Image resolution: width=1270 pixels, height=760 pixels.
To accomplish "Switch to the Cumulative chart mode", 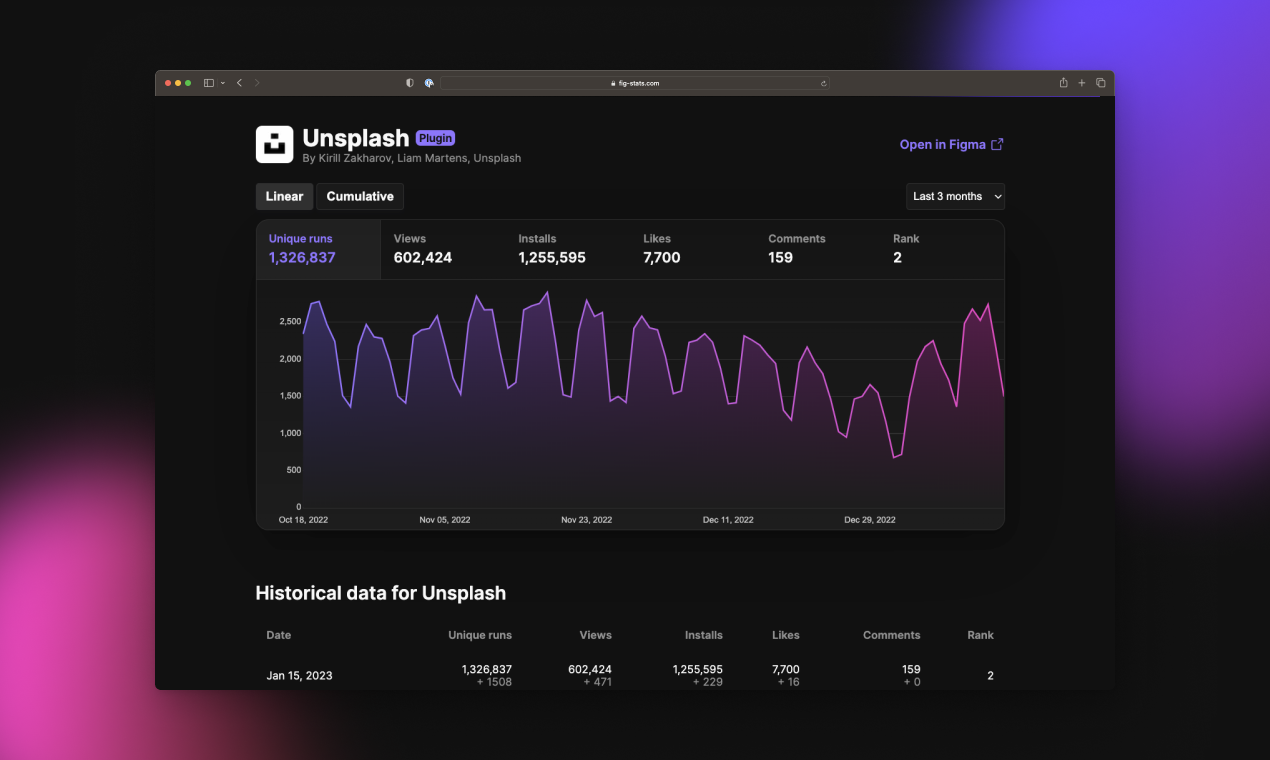I will 360,196.
